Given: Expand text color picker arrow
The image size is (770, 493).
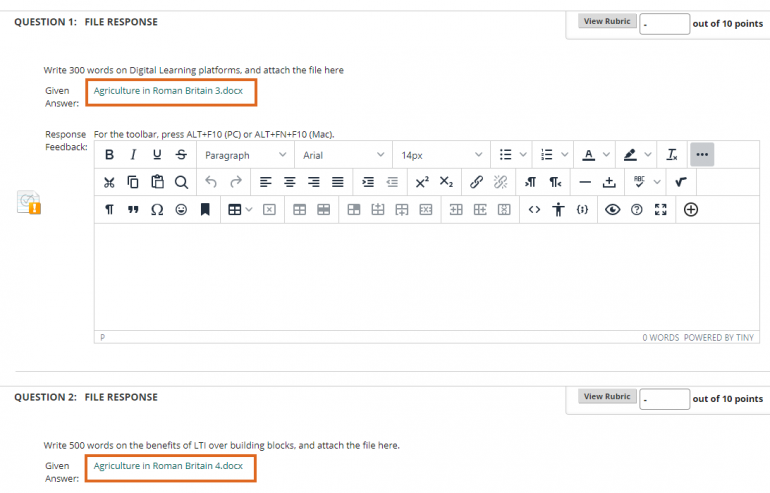Looking at the screenshot, I should coord(606,155).
